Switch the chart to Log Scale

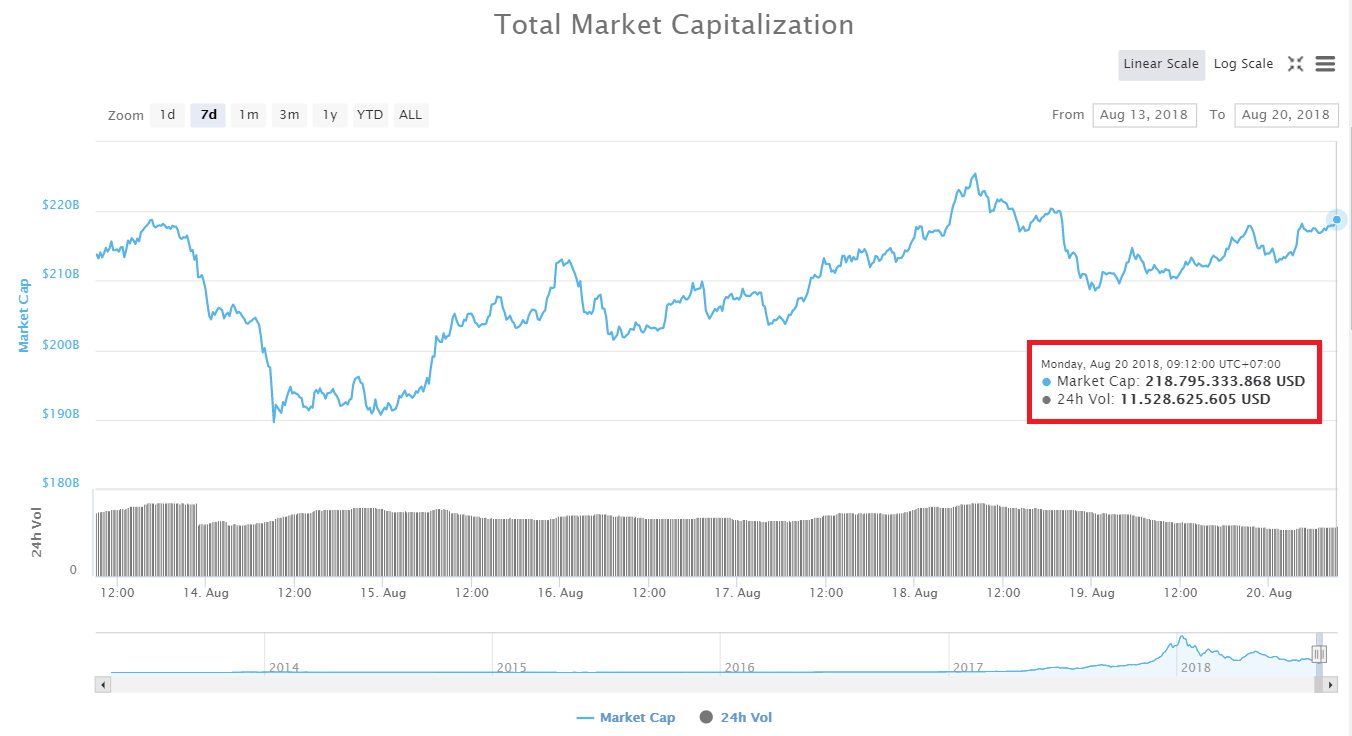(x=1243, y=63)
